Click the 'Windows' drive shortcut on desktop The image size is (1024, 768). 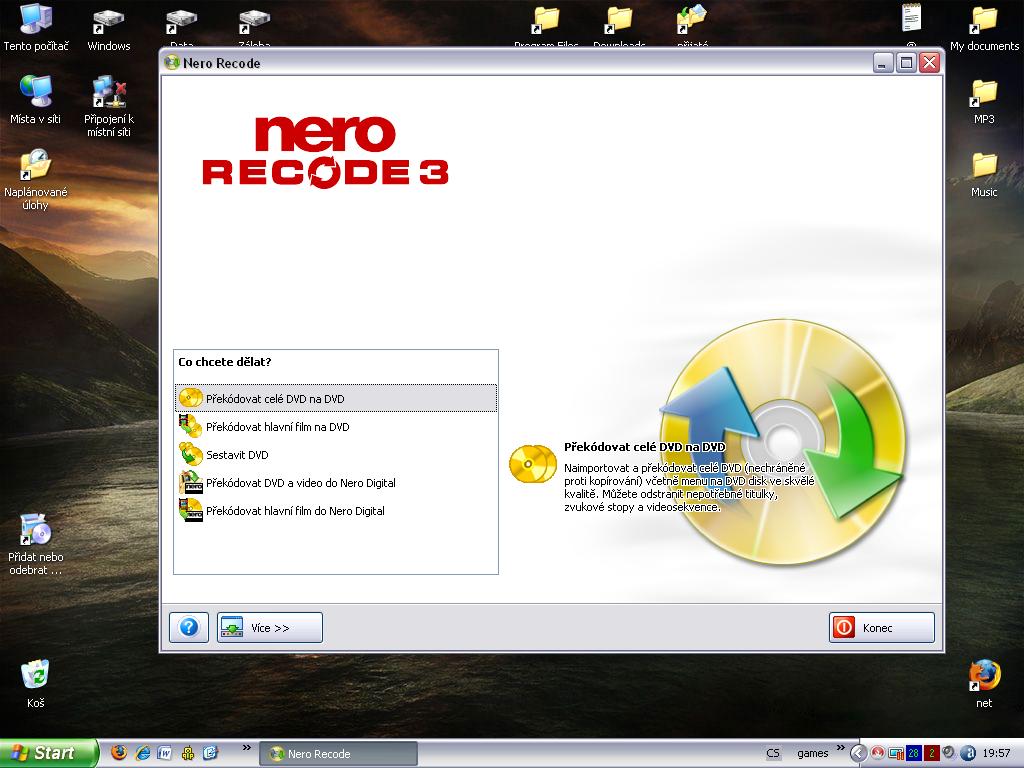coord(108,27)
